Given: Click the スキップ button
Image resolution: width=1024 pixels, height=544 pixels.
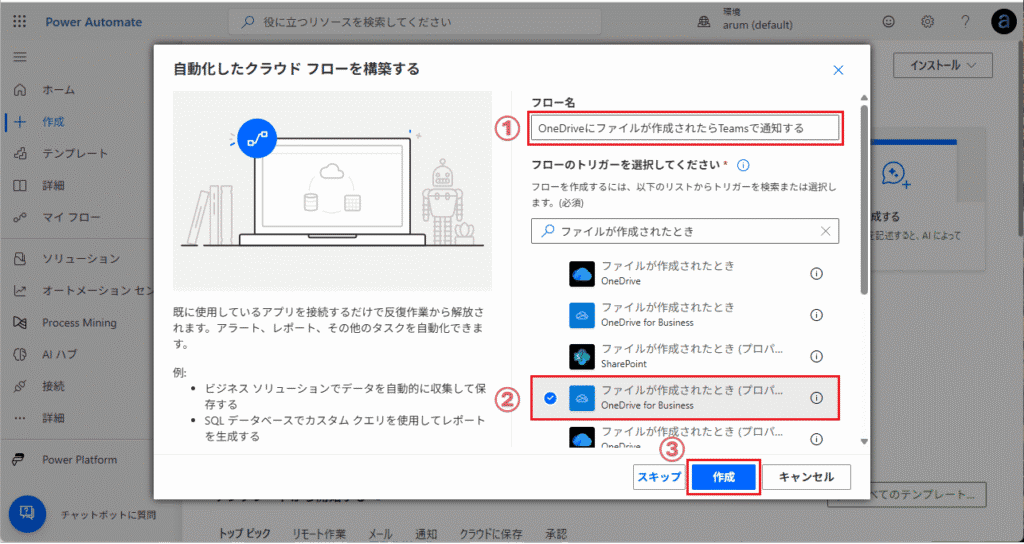Looking at the screenshot, I should coord(658,477).
